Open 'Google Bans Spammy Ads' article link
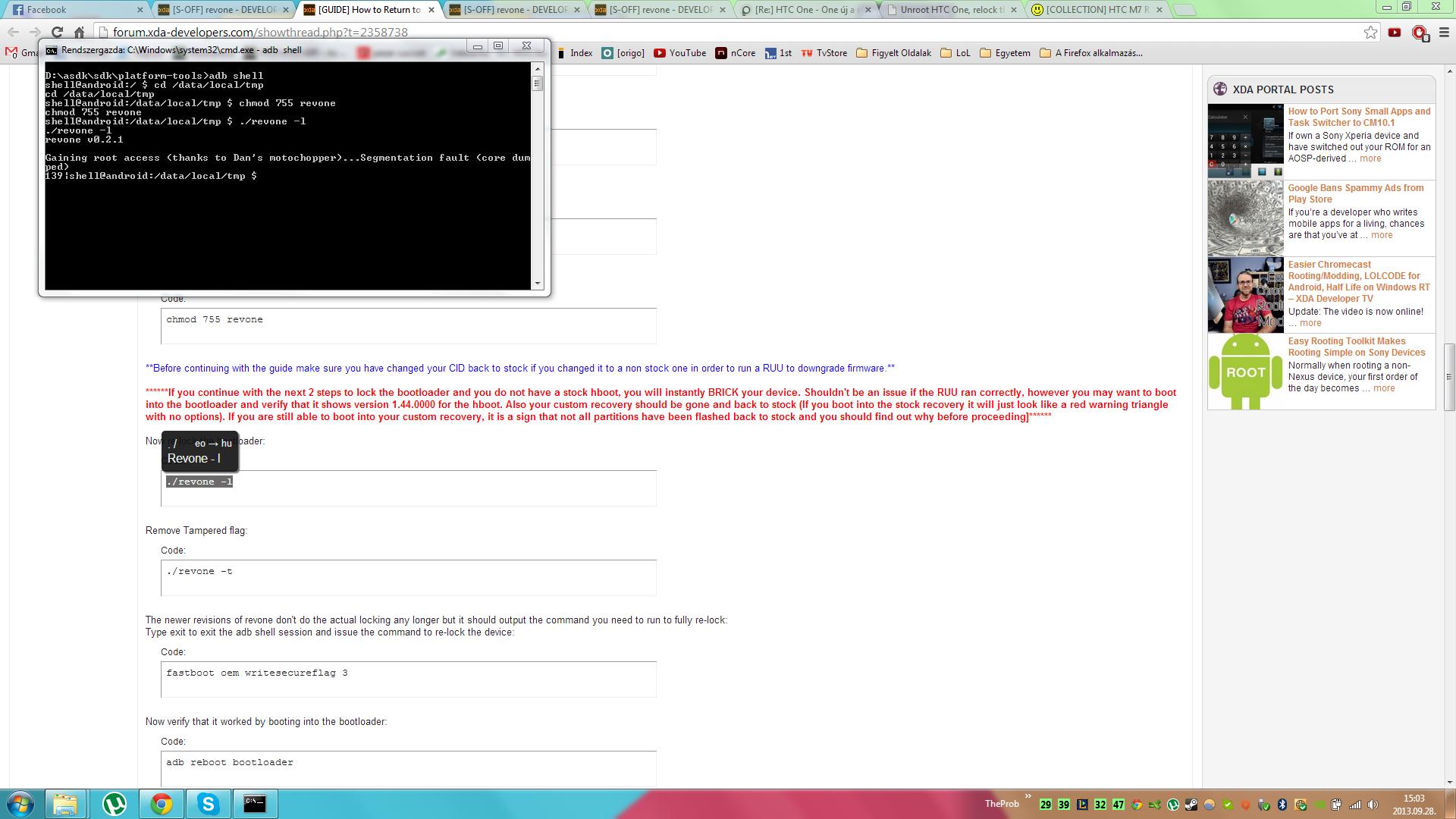The width and height of the screenshot is (1456, 819). point(1355,193)
